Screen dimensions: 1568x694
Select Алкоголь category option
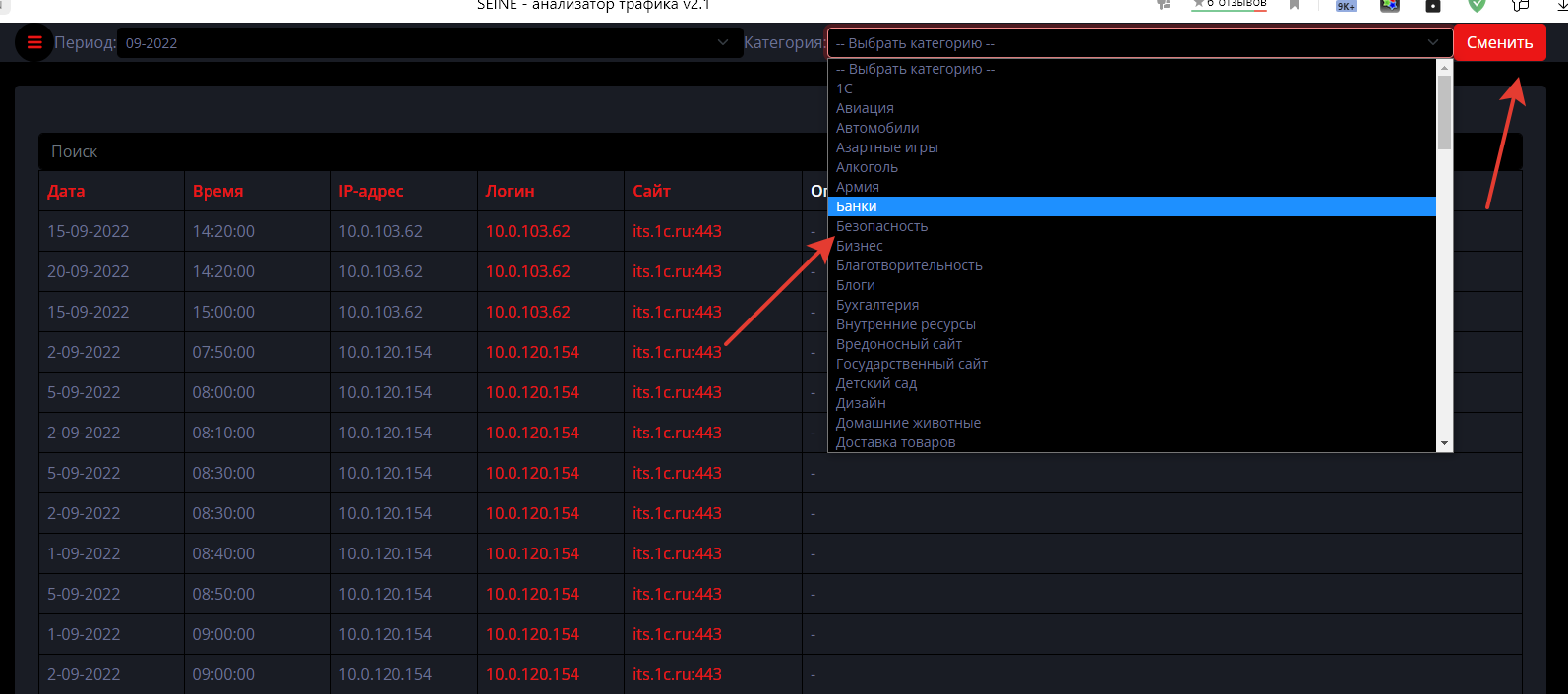[1132, 167]
